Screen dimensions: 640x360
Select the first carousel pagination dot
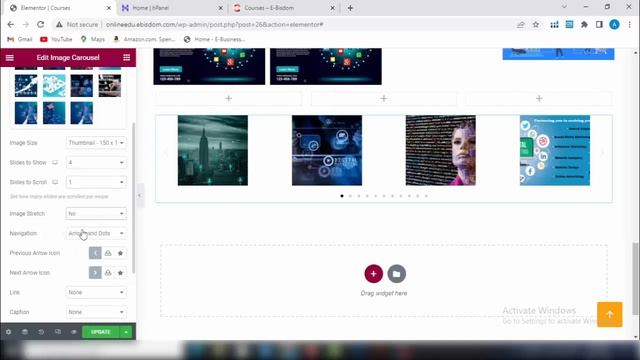tap(342, 196)
